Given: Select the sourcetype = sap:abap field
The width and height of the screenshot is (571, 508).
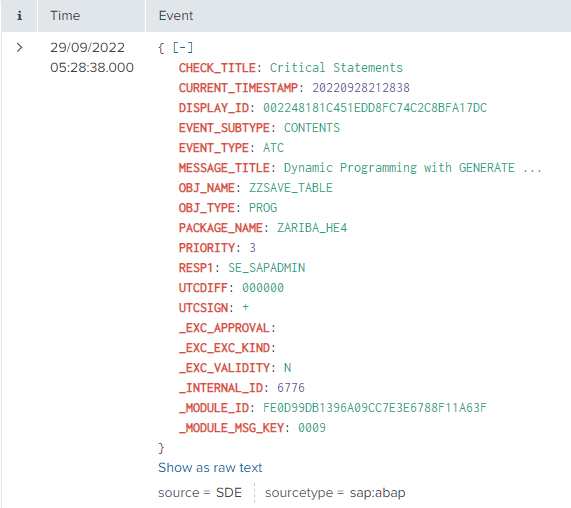Looking at the screenshot, I should click(x=335, y=493).
